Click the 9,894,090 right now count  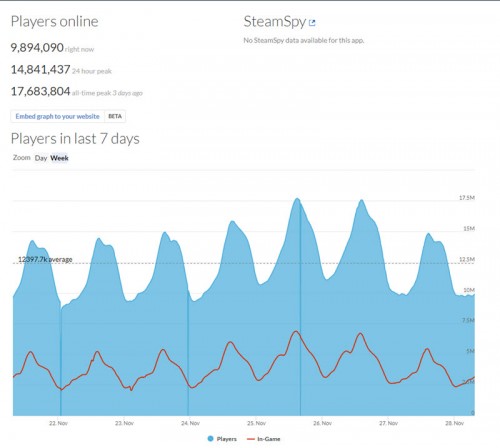pyautogui.click(x=37, y=48)
